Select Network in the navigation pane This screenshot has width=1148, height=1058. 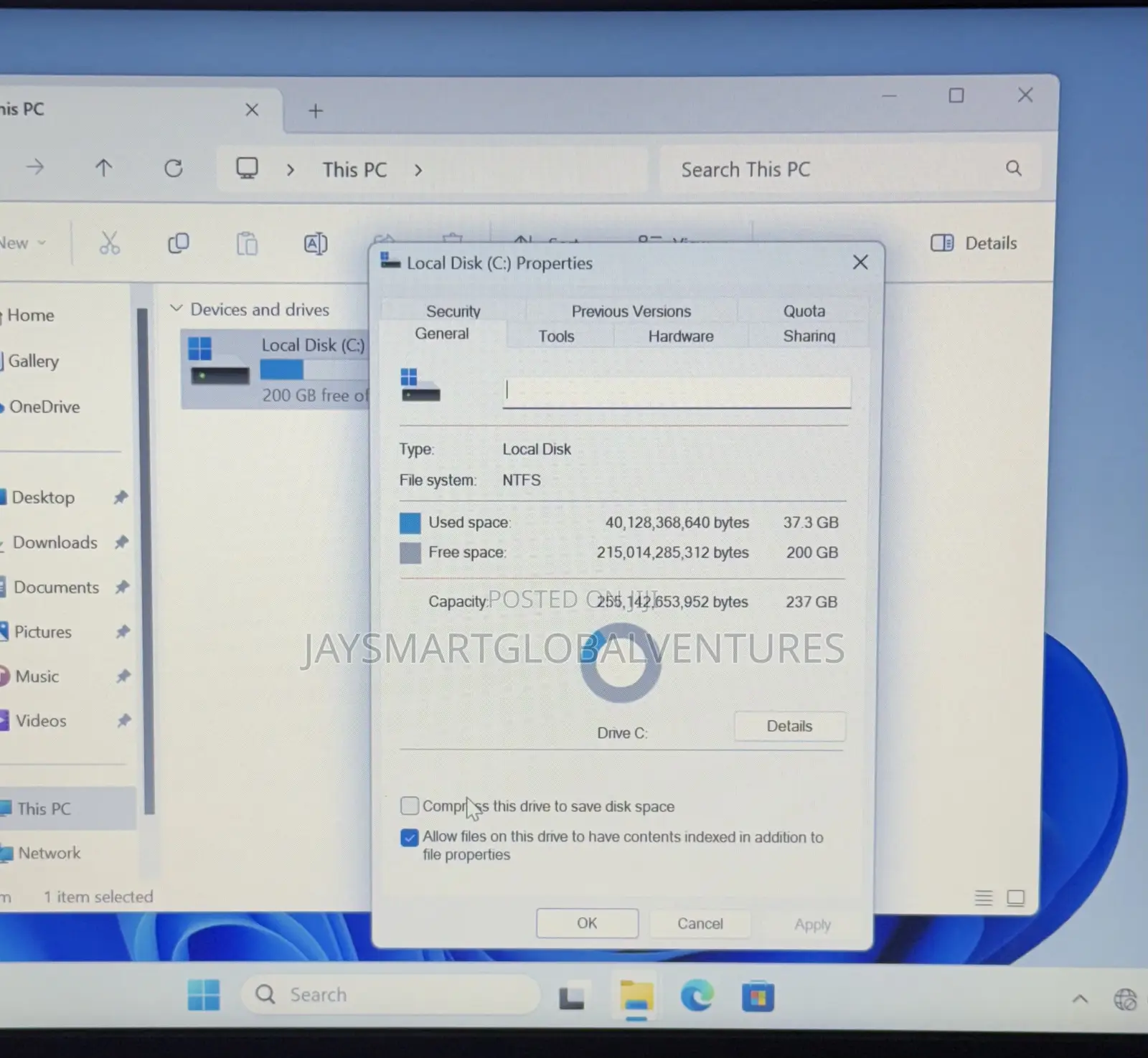pyautogui.click(x=49, y=853)
